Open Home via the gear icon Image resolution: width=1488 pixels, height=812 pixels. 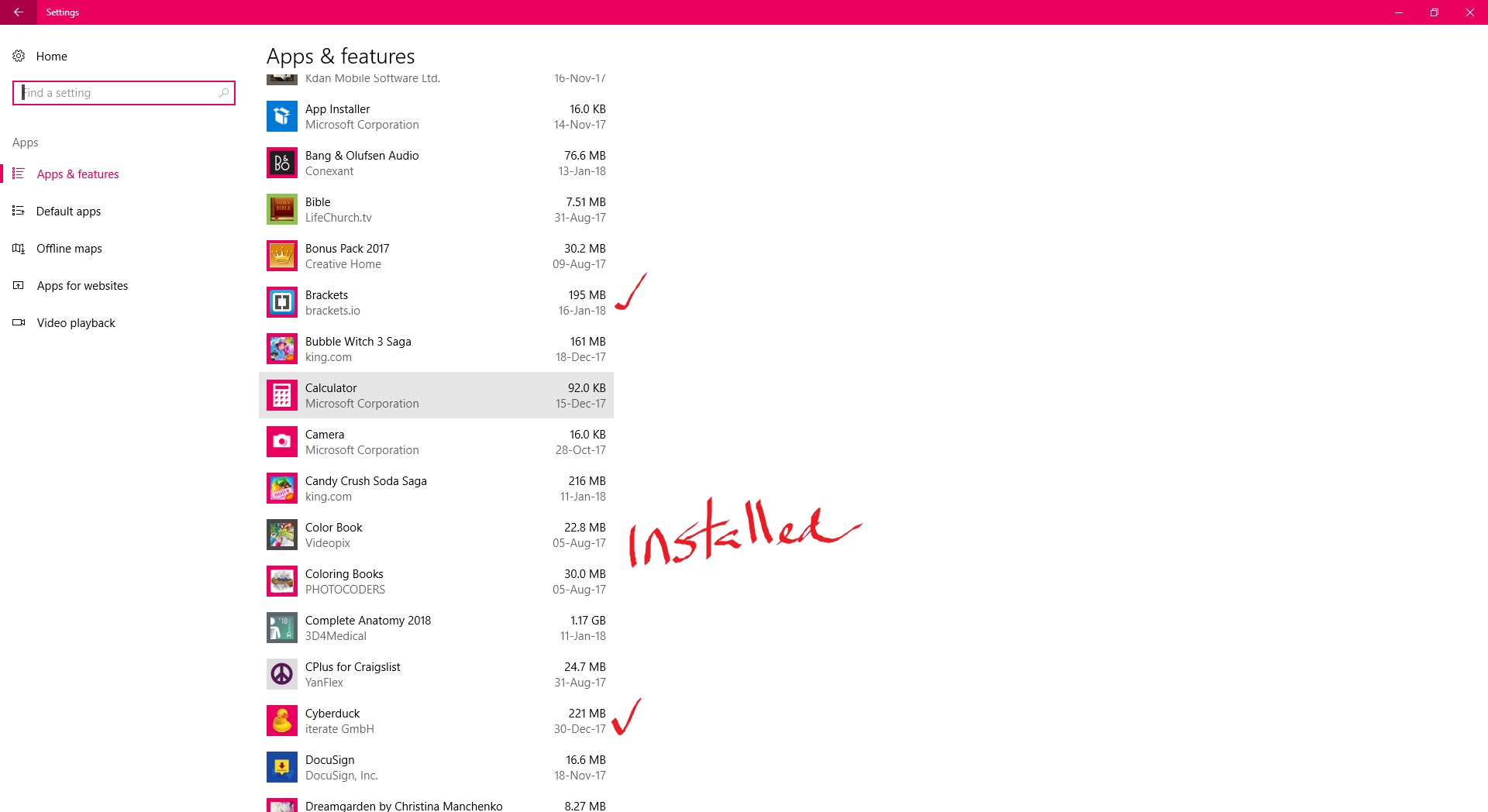pos(19,56)
